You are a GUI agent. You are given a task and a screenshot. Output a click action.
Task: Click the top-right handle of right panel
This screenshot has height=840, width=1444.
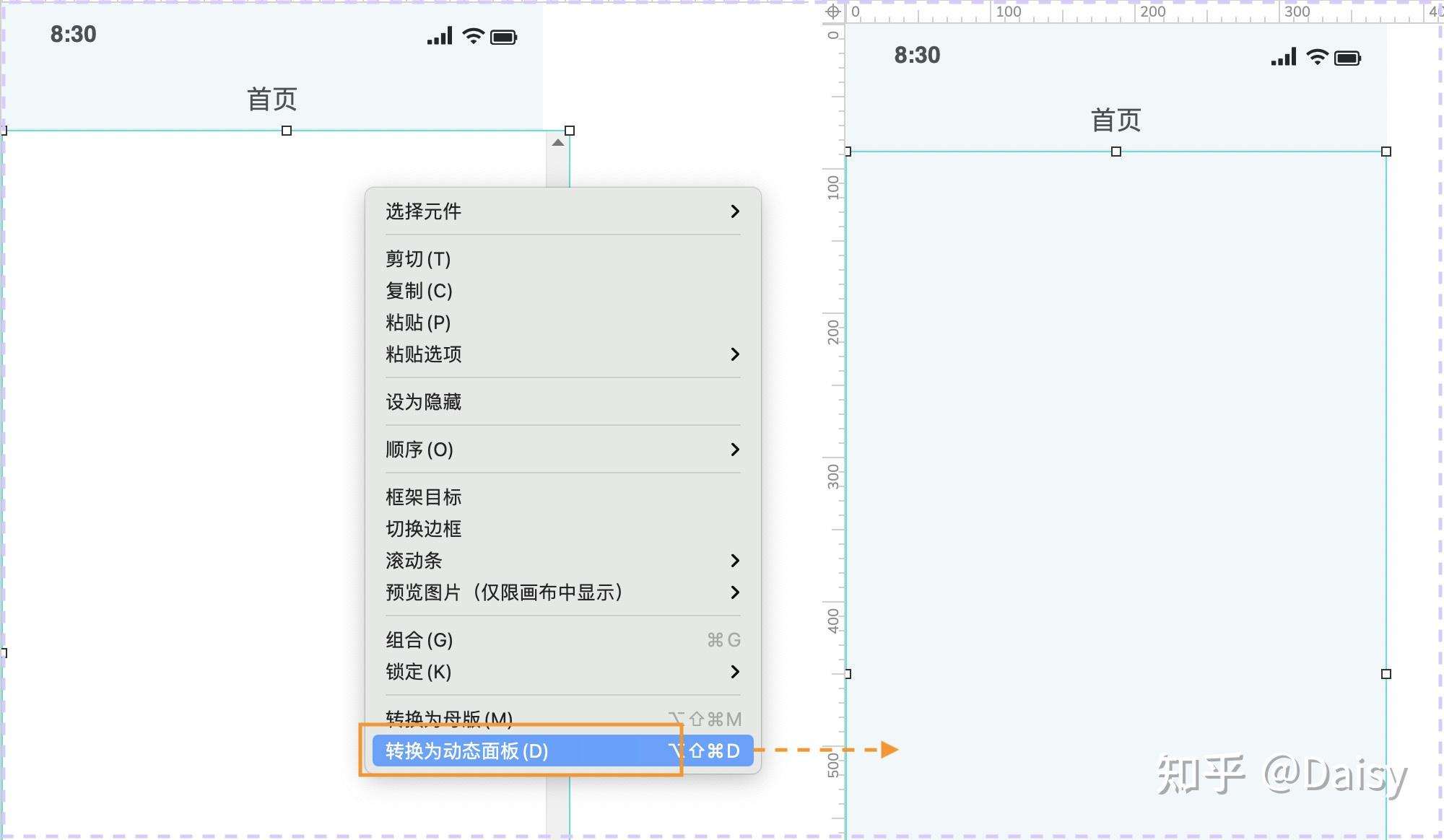pos(1386,152)
